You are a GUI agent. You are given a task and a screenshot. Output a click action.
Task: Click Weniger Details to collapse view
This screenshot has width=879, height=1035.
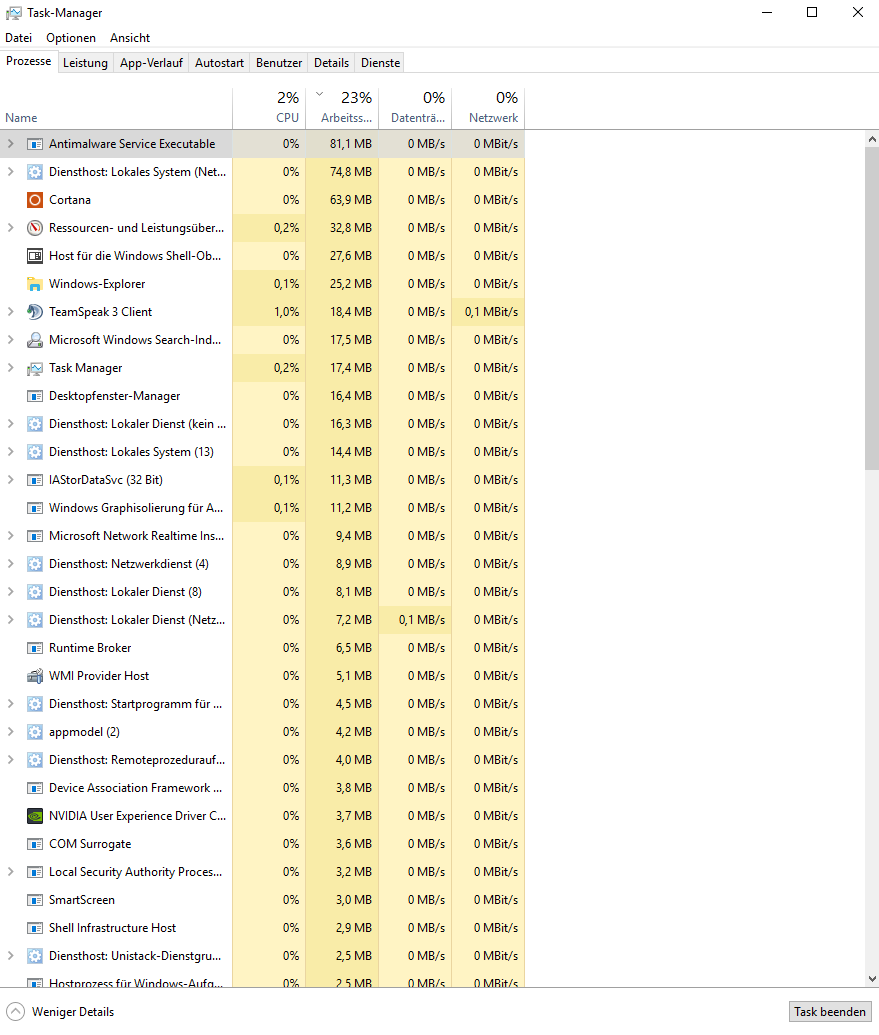tap(60, 1012)
